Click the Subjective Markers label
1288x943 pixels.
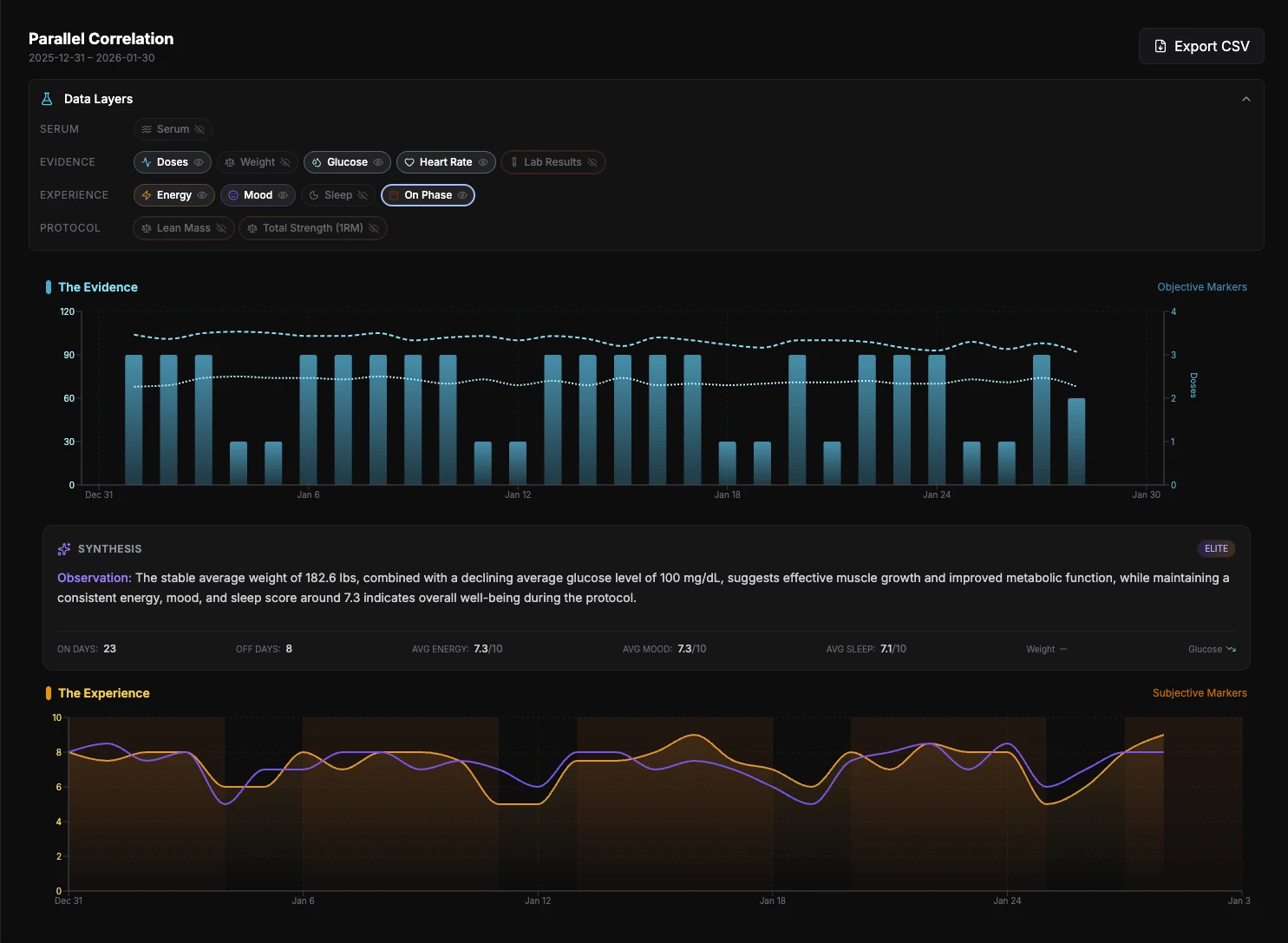pos(1200,692)
